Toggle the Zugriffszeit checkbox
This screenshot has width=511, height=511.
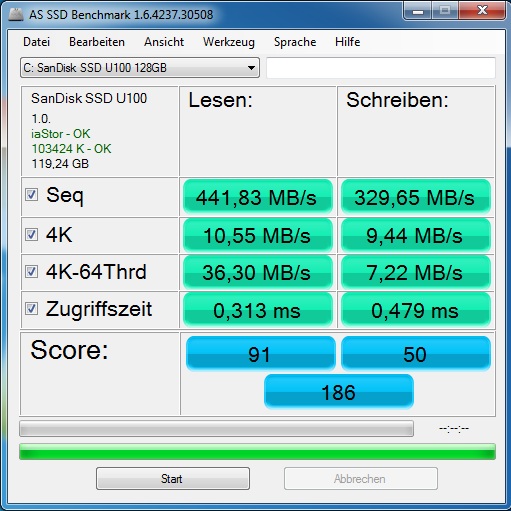tap(31, 309)
